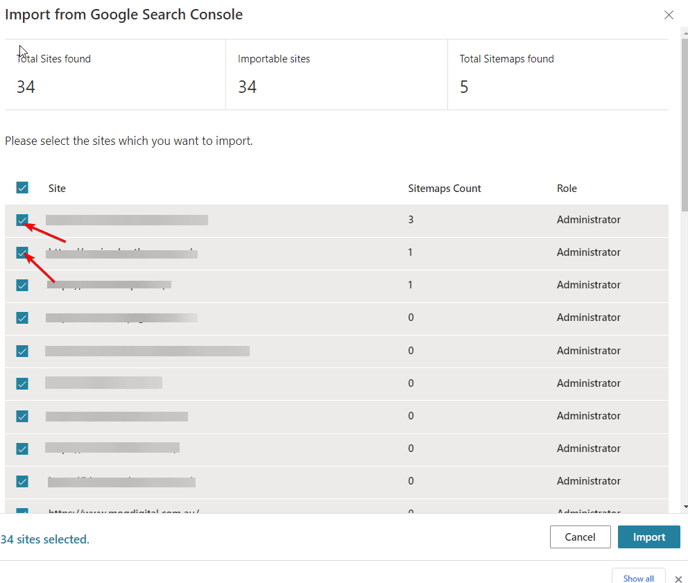The image size is (688, 583).
Task: Click the value 34 under Total Sites found
Action: (25, 87)
